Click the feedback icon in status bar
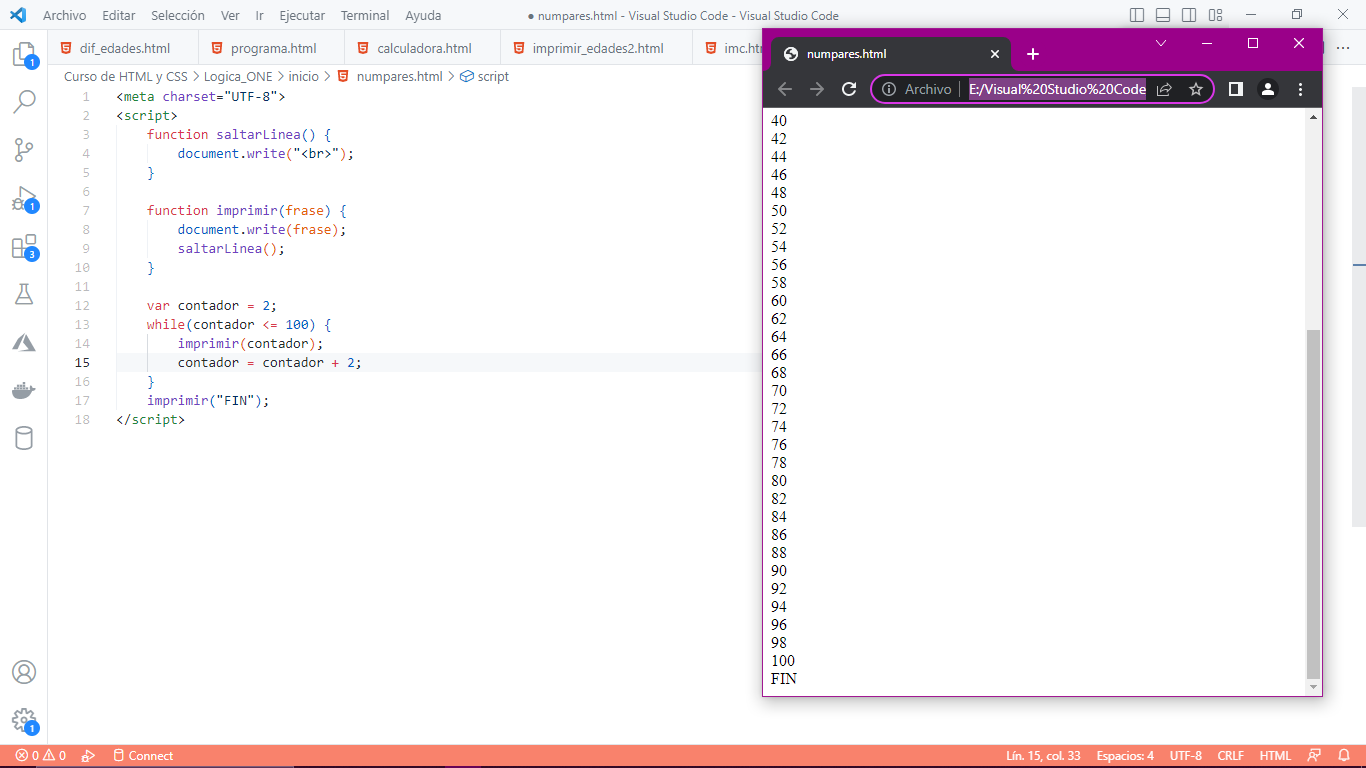This screenshot has height=768, width=1366. coord(1314,756)
